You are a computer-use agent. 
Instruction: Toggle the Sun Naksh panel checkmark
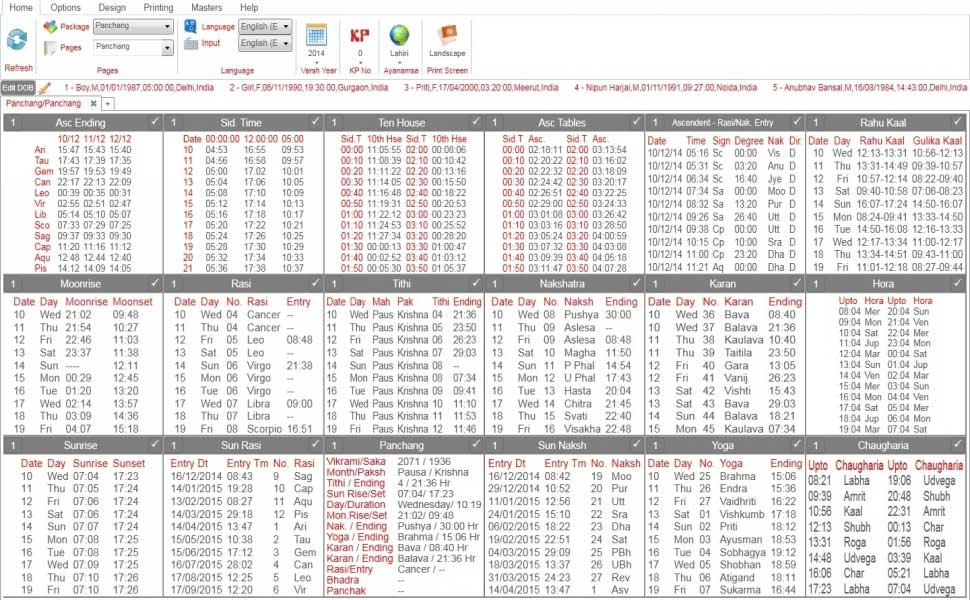pyautogui.click(x=637, y=445)
